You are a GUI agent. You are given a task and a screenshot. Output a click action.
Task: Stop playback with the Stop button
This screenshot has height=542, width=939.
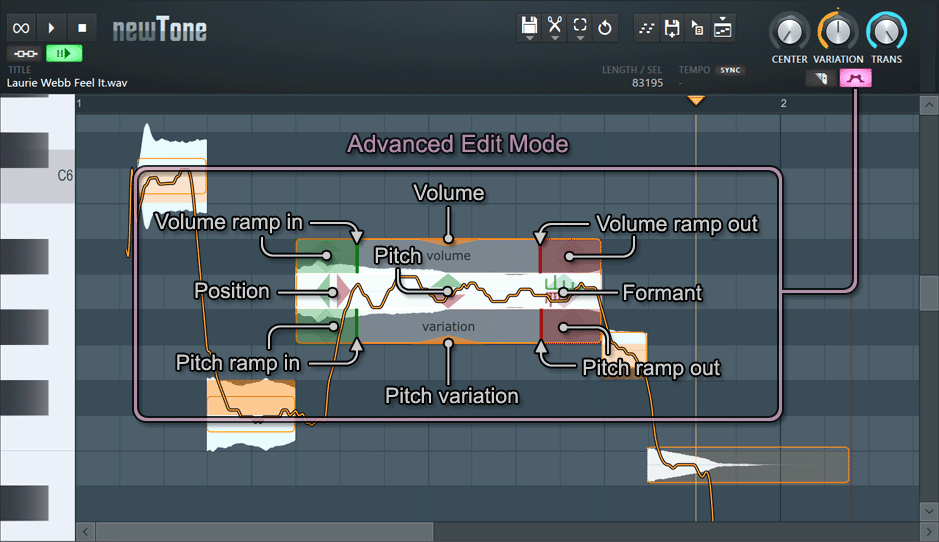click(x=82, y=28)
